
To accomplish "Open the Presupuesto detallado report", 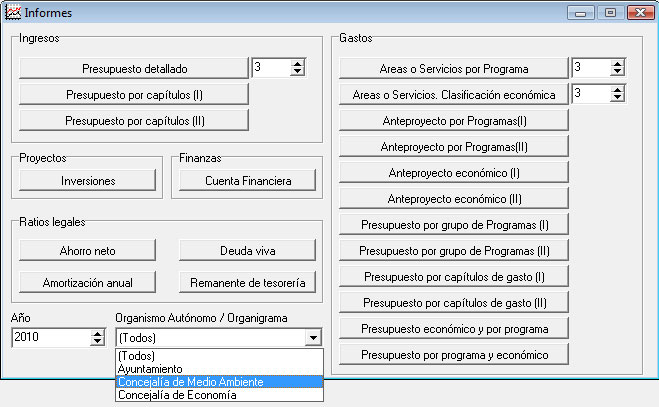I will tap(134, 68).
